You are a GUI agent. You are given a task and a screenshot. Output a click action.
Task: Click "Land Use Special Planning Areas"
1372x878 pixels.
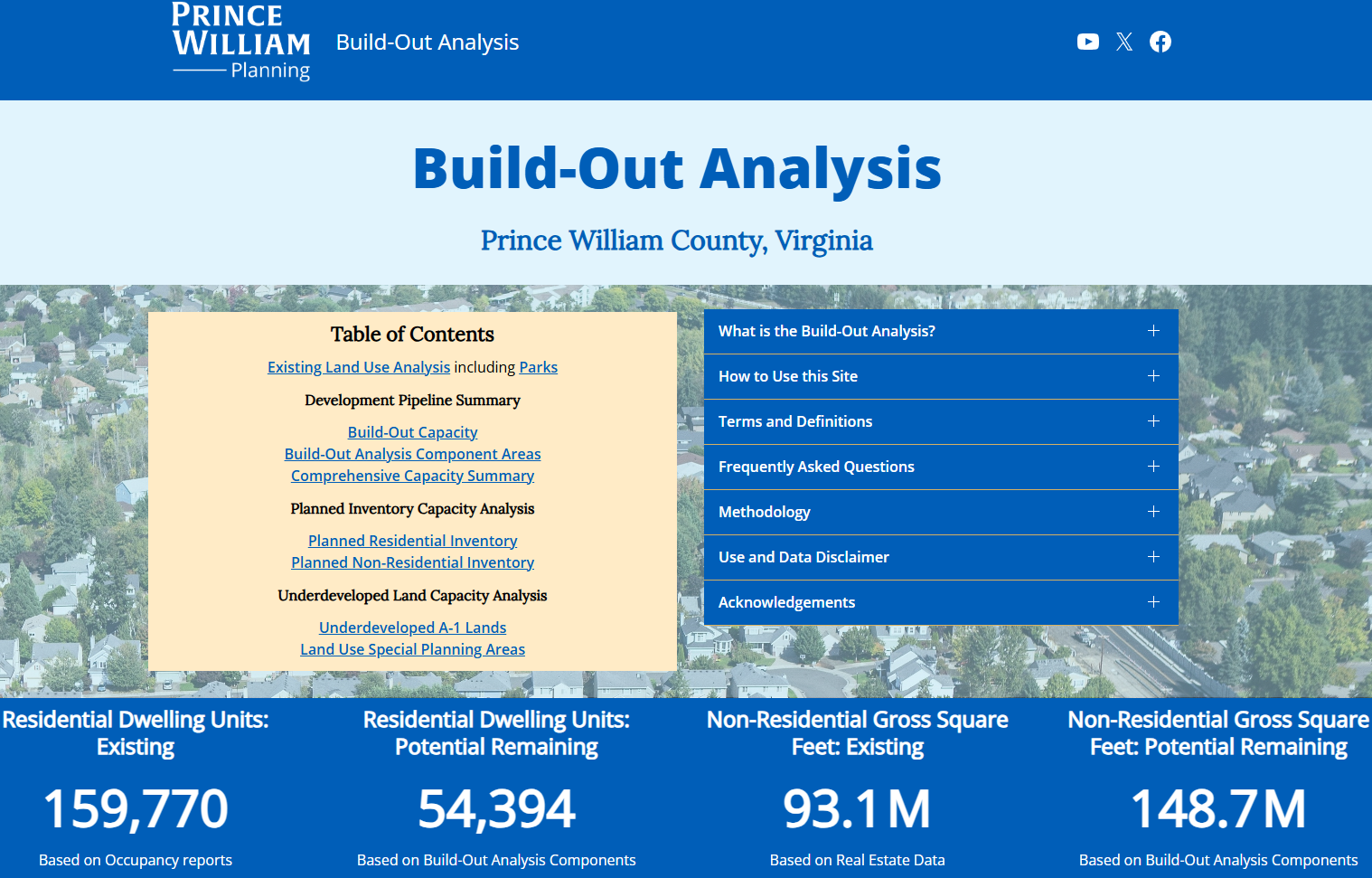412,648
